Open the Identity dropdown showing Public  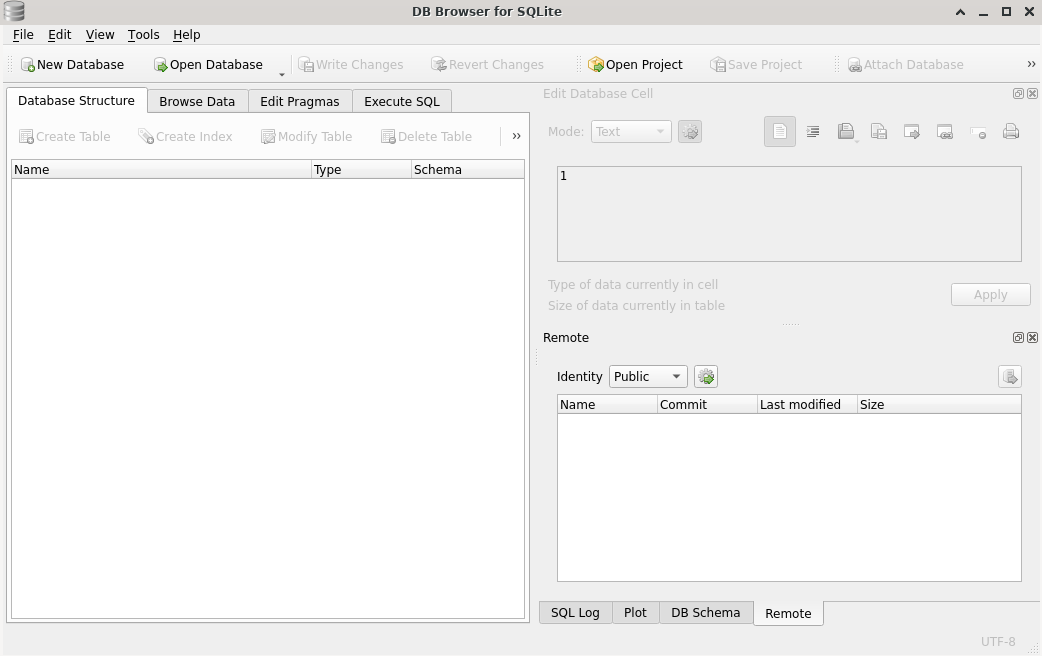click(648, 377)
